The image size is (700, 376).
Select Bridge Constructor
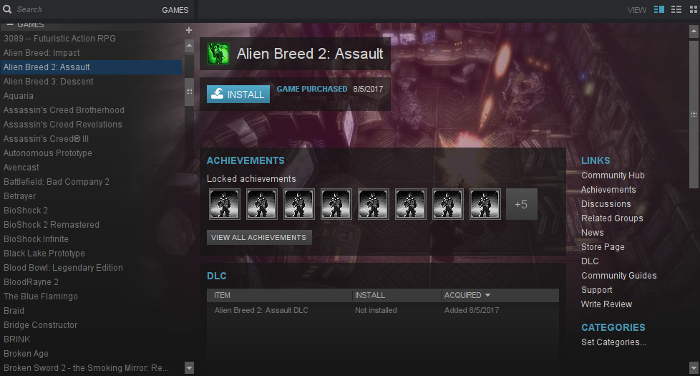click(x=92, y=325)
